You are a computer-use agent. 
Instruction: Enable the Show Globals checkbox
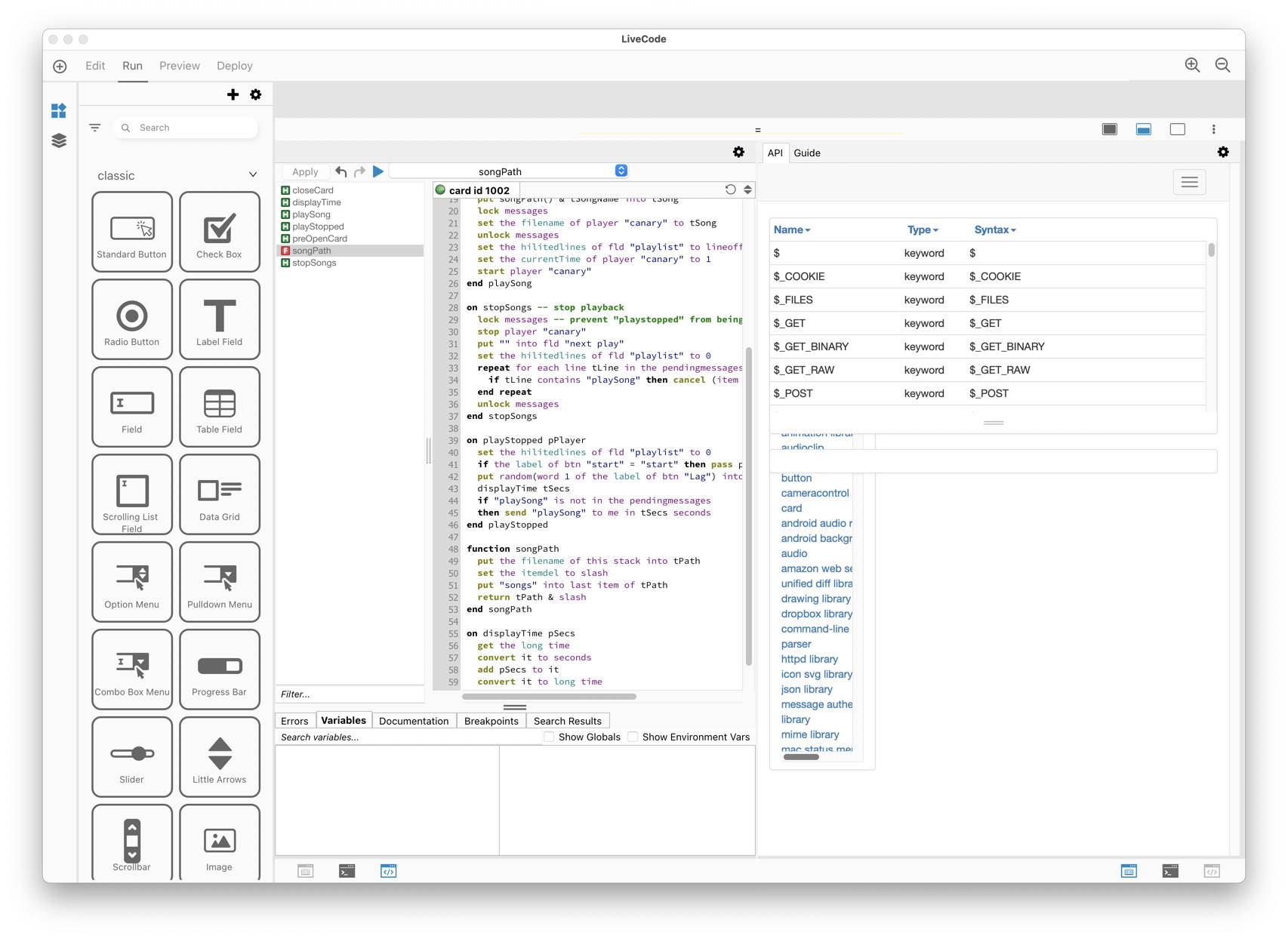[550, 737]
